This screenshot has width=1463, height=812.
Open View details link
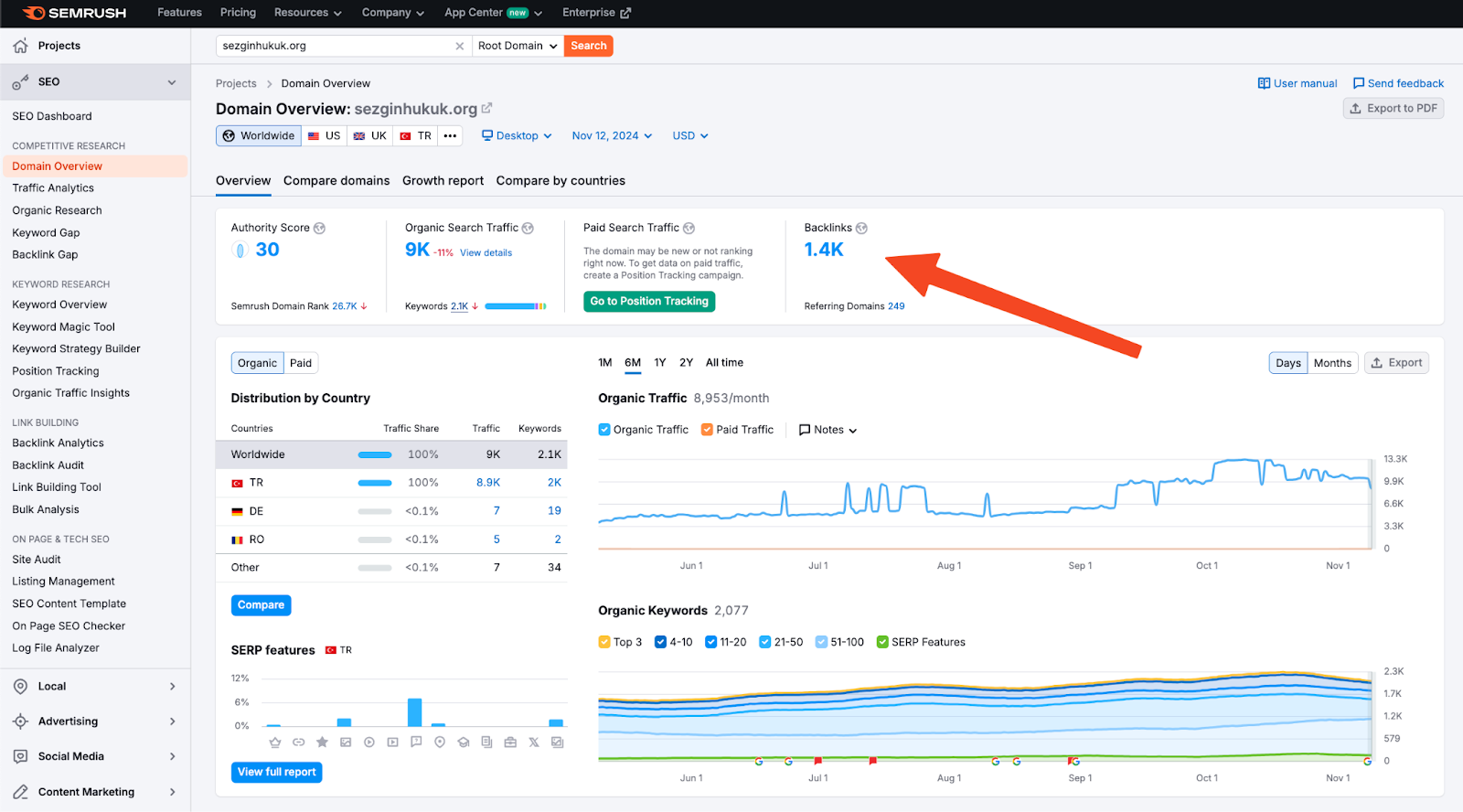tap(486, 253)
